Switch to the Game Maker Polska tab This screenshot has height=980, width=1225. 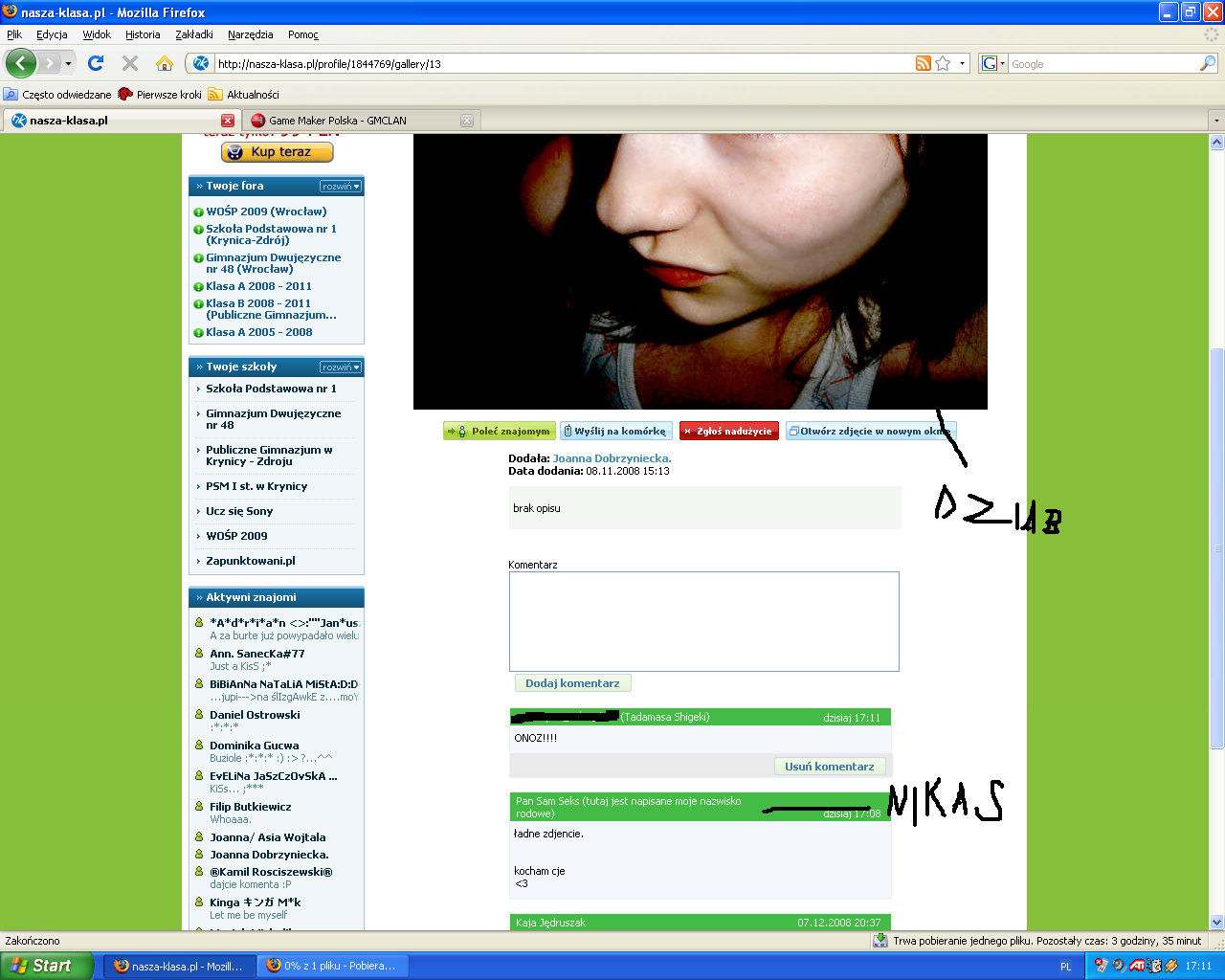point(359,121)
